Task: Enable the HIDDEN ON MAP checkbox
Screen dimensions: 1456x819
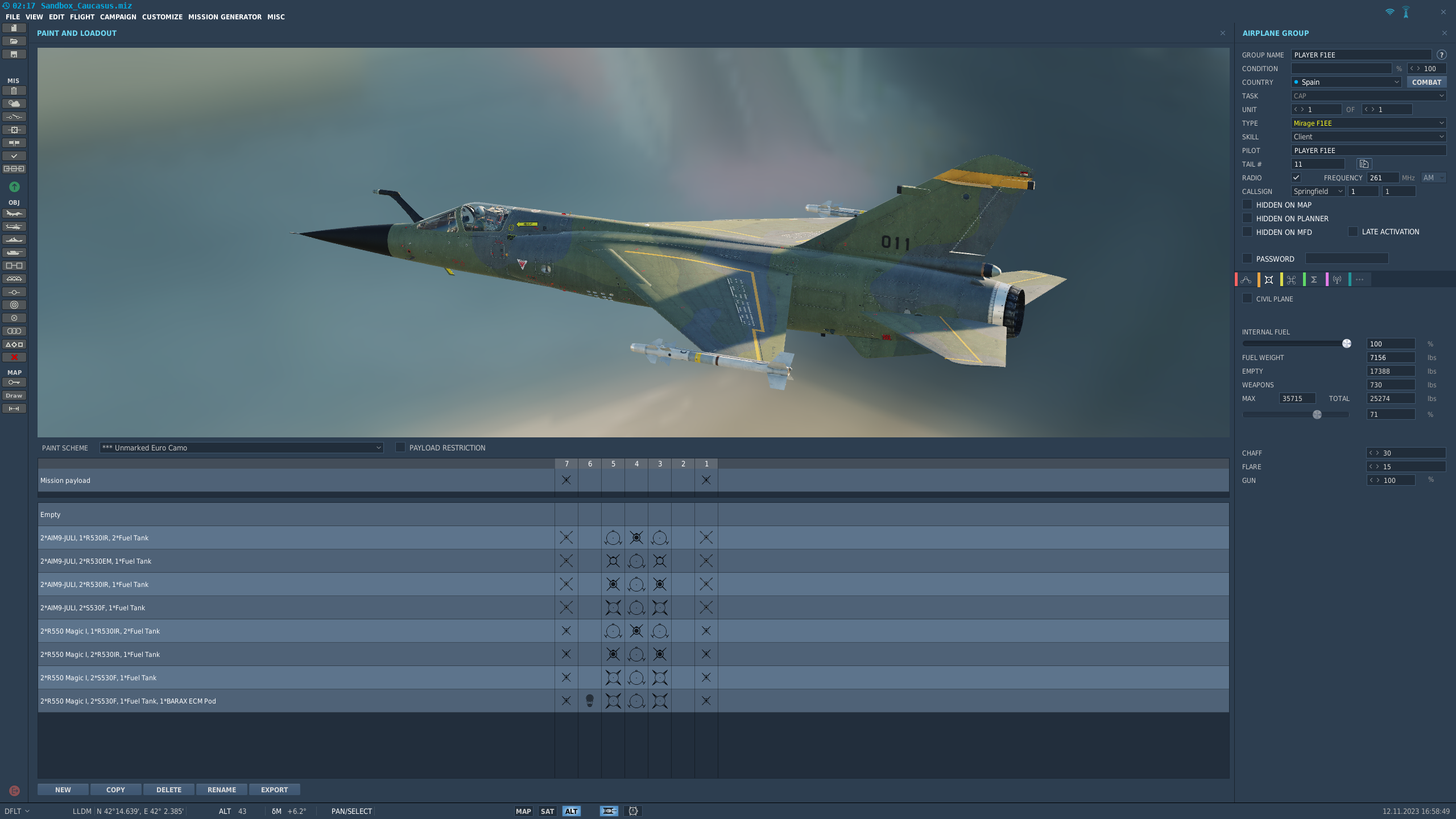Action: 1247,204
